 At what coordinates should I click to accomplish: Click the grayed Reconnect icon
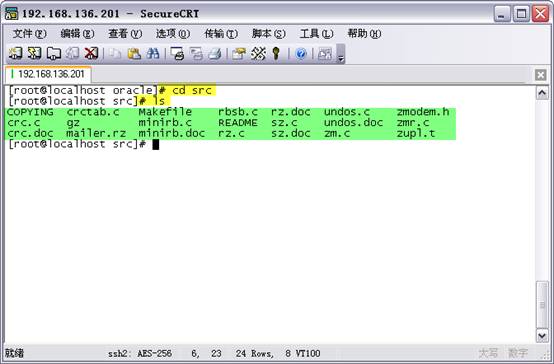click(x=72, y=53)
